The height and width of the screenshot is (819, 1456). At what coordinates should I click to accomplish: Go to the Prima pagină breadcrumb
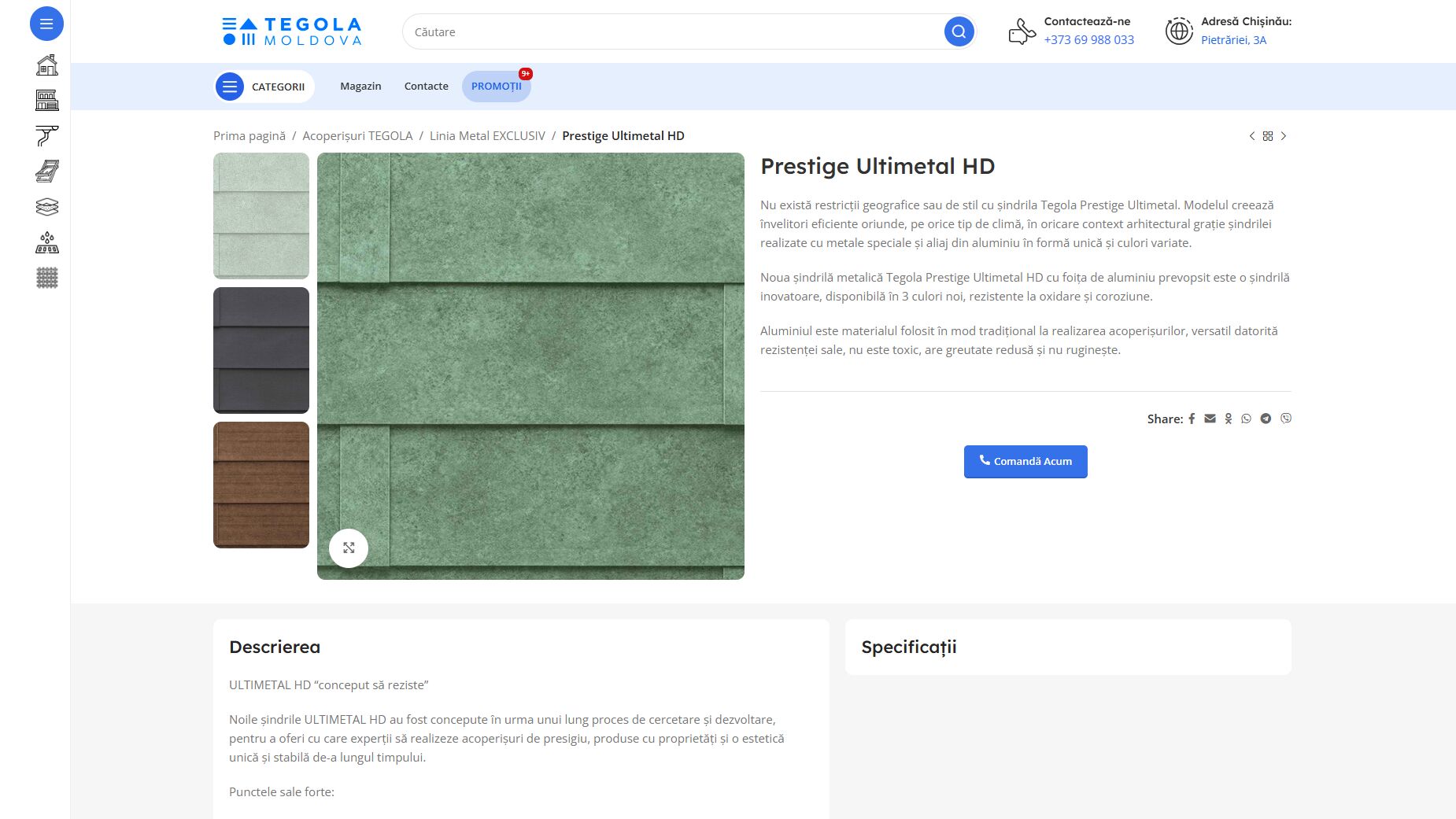[249, 136]
